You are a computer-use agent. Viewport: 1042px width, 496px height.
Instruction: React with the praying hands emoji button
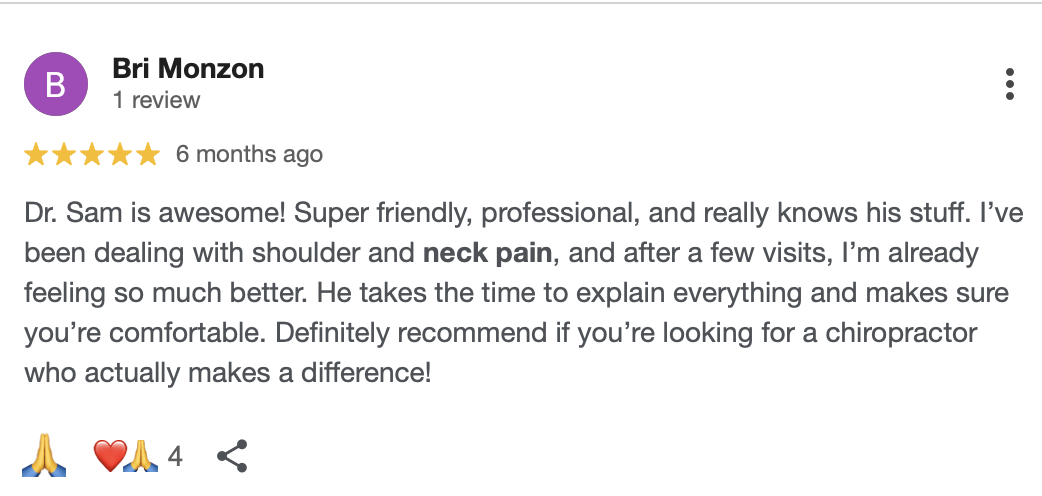tap(43, 456)
